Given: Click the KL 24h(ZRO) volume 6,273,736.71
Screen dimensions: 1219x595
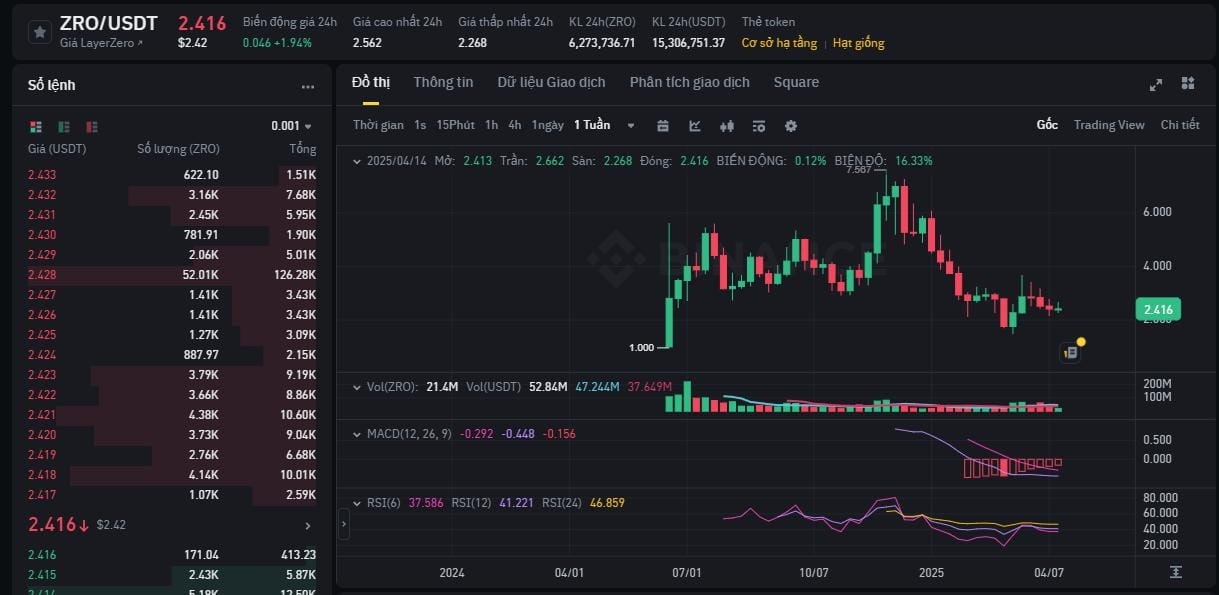Looking at the screenshot, I should tap(602, 43).
